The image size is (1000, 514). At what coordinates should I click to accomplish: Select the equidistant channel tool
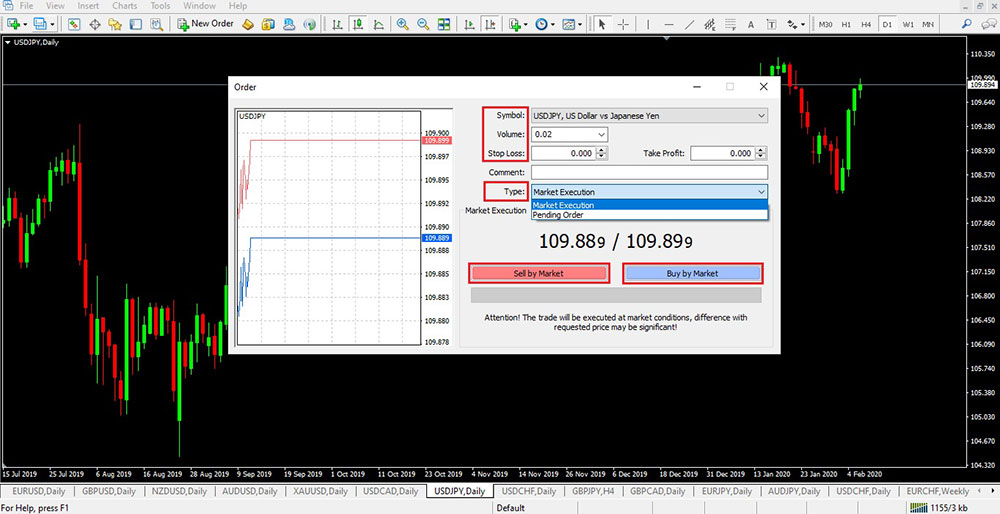click(710, 24)
